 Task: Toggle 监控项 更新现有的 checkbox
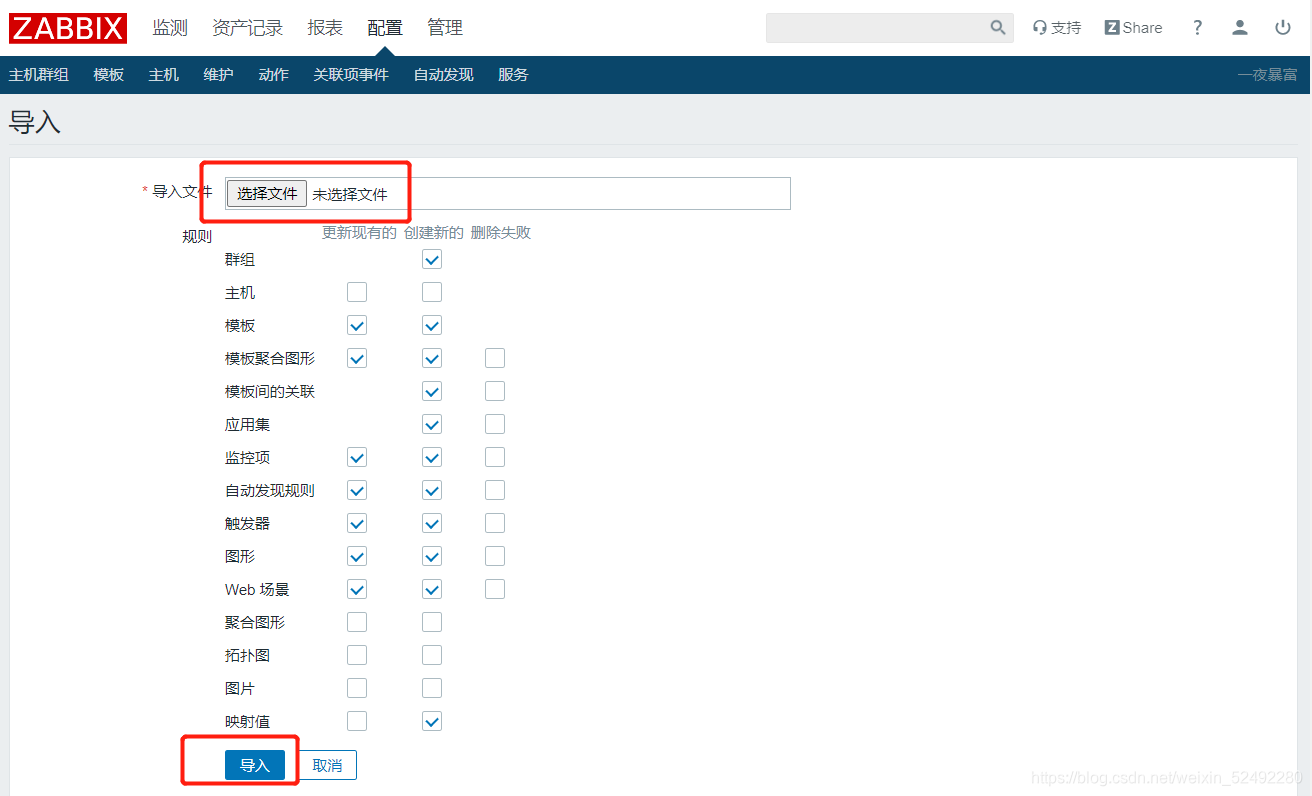357,457
